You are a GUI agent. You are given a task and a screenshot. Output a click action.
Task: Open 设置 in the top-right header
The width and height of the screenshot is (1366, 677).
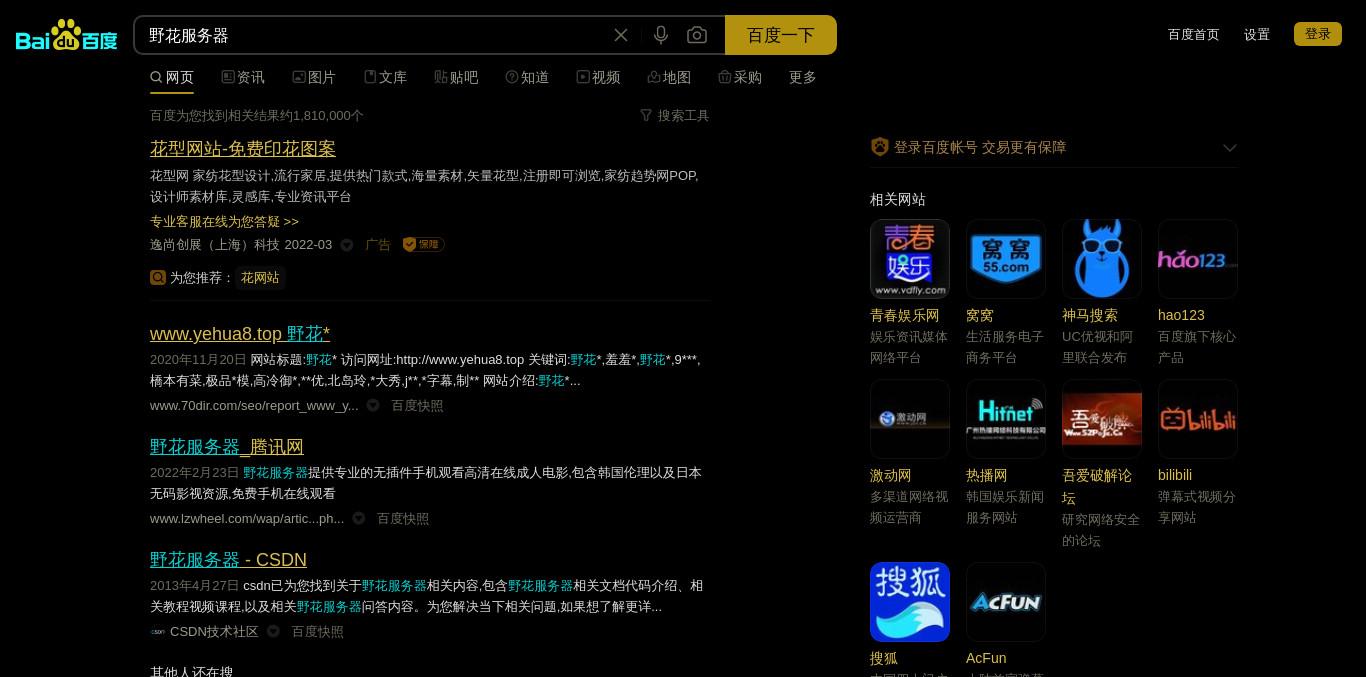(1257, 34)
